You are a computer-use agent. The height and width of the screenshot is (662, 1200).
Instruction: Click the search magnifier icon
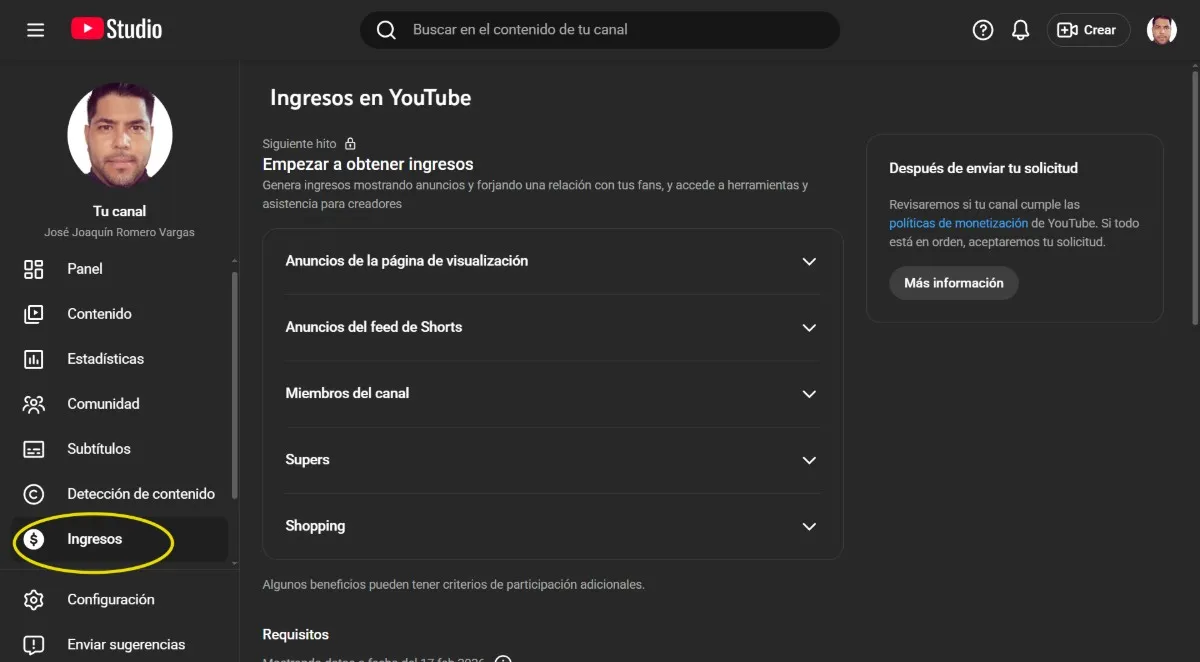coord(386,30)
